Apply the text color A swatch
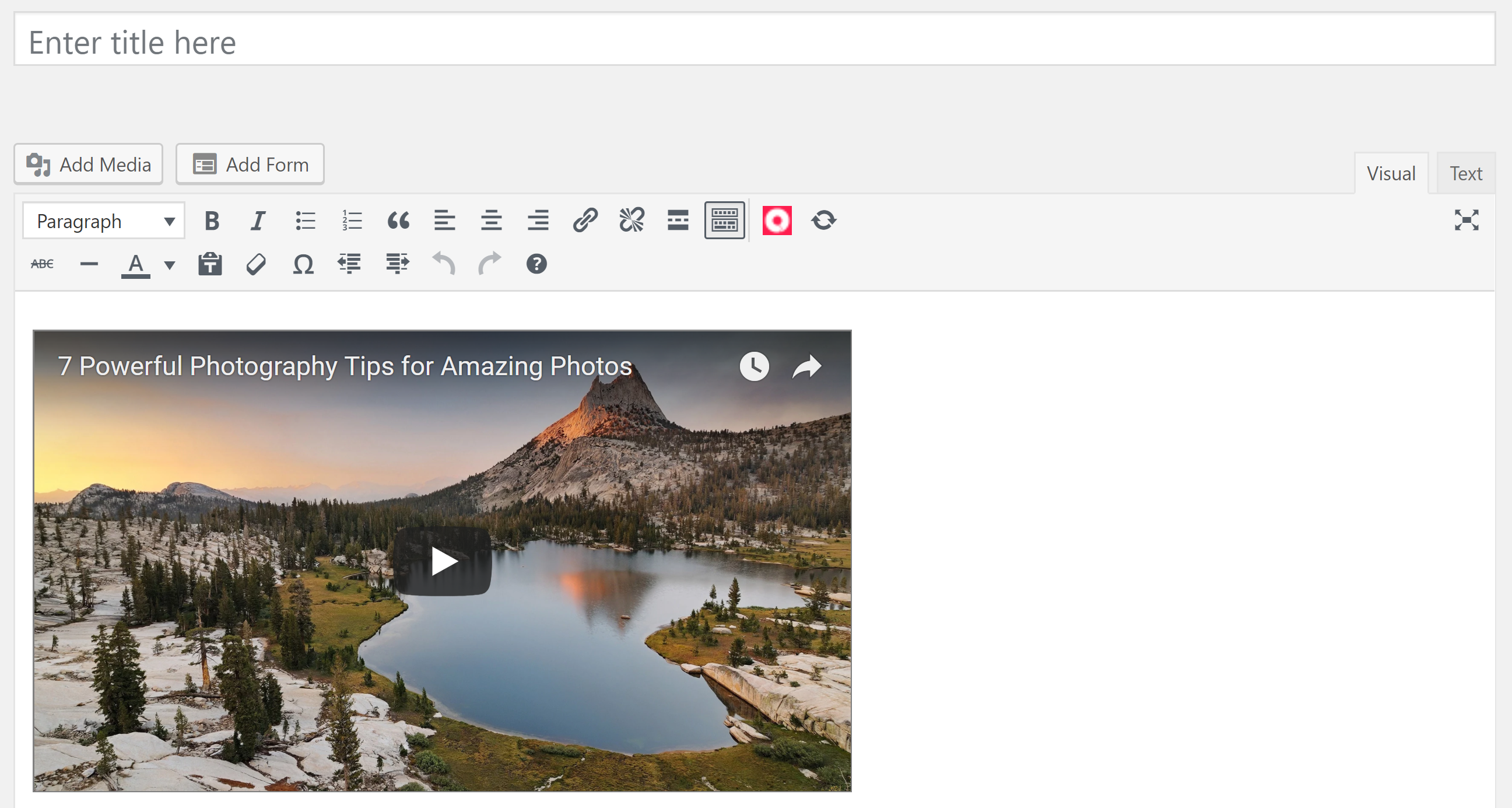The width and height of the screenshot is (1512, 808). (136, 264)
